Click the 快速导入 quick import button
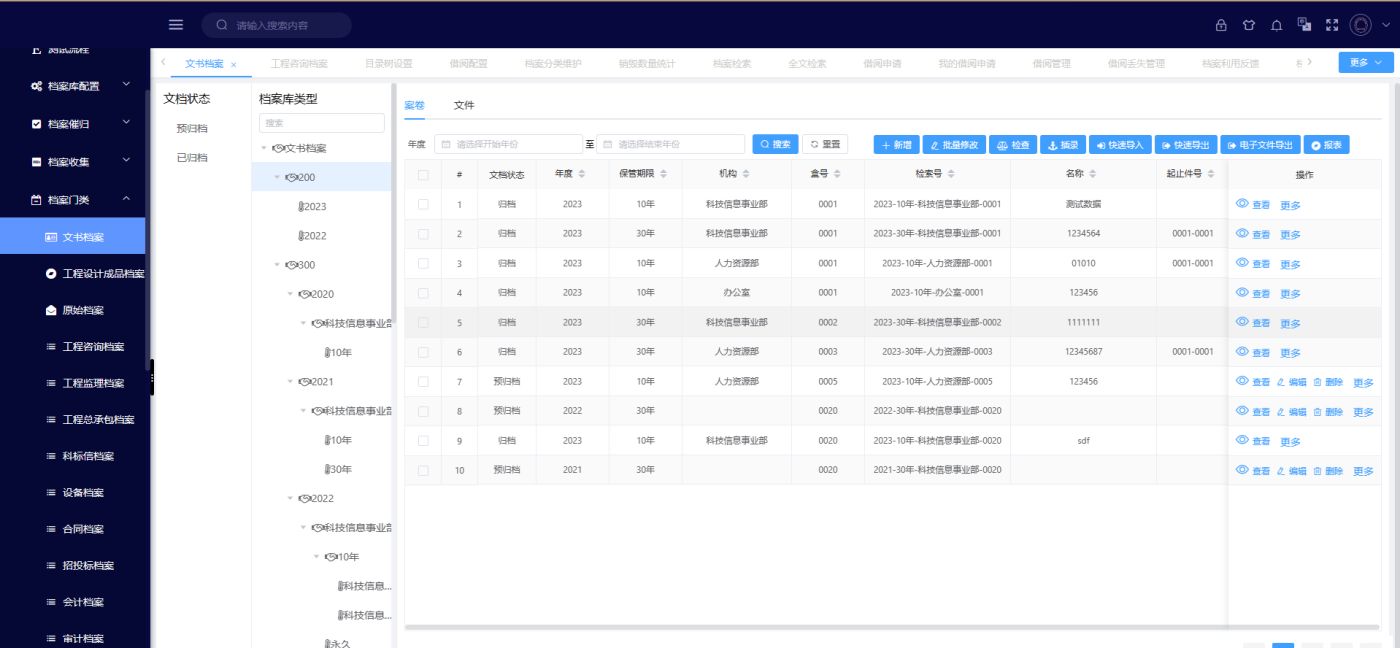 coord(1120,145)
